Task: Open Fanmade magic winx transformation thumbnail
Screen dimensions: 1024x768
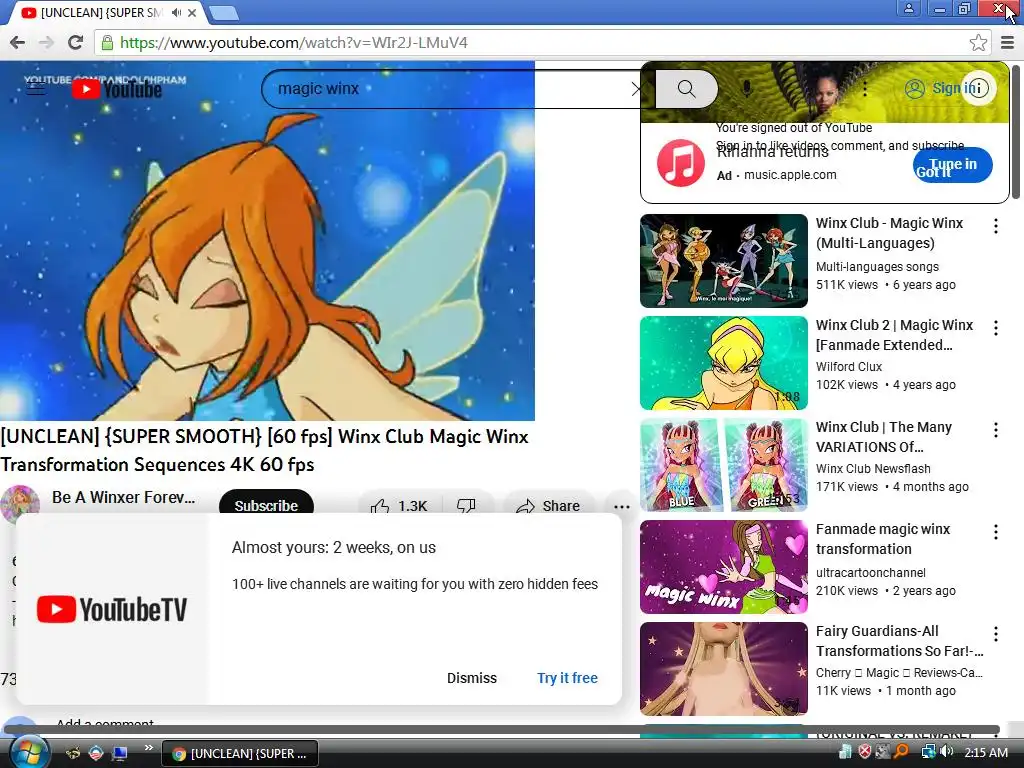Action: 724,567
